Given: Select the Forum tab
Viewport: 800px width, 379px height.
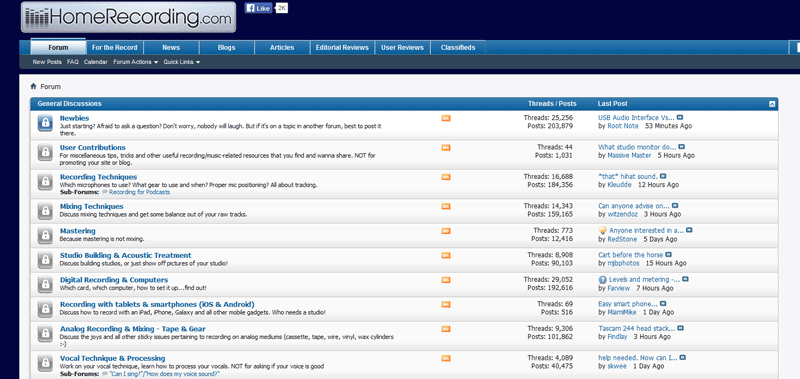Looking at the screenshot, I should (58, 47).
